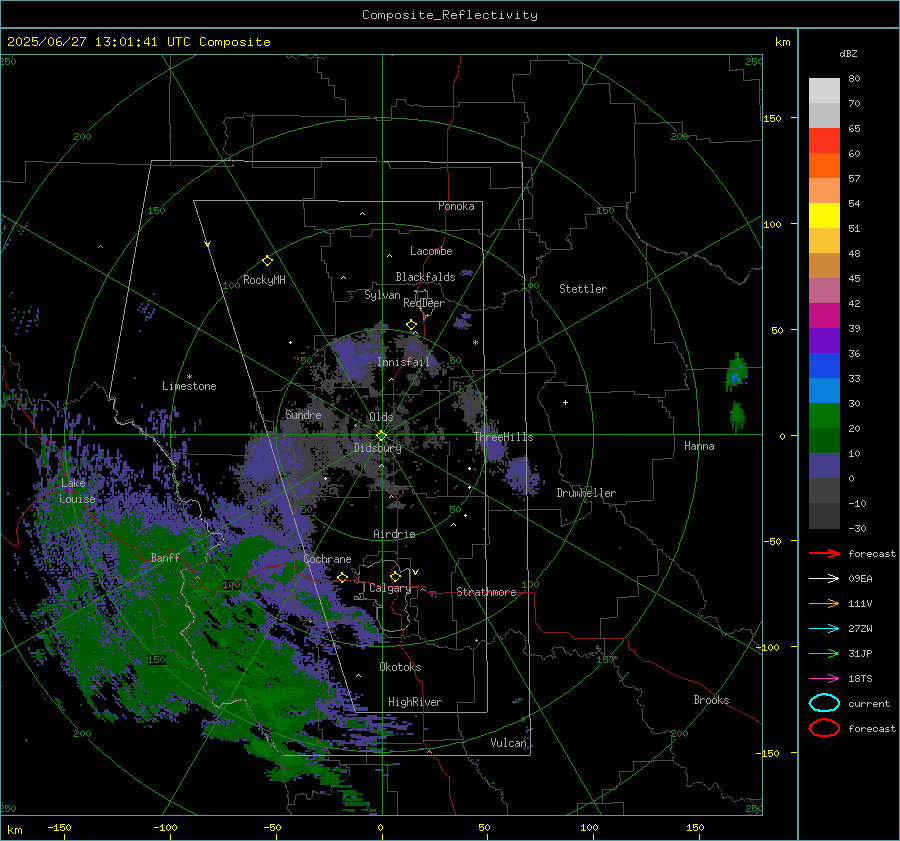Click the Banff label
The width and height of the screenshot is (900, 841).
click(165, 557)
